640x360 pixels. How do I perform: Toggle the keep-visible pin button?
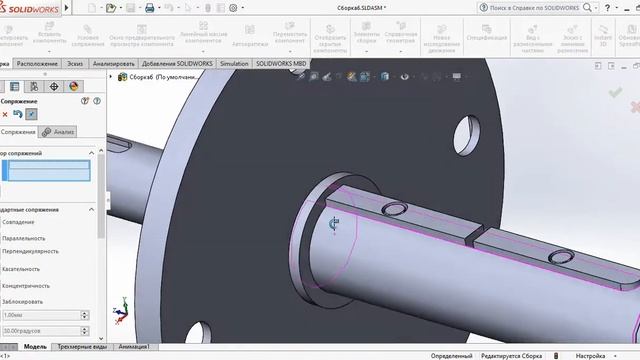[31, 114]
